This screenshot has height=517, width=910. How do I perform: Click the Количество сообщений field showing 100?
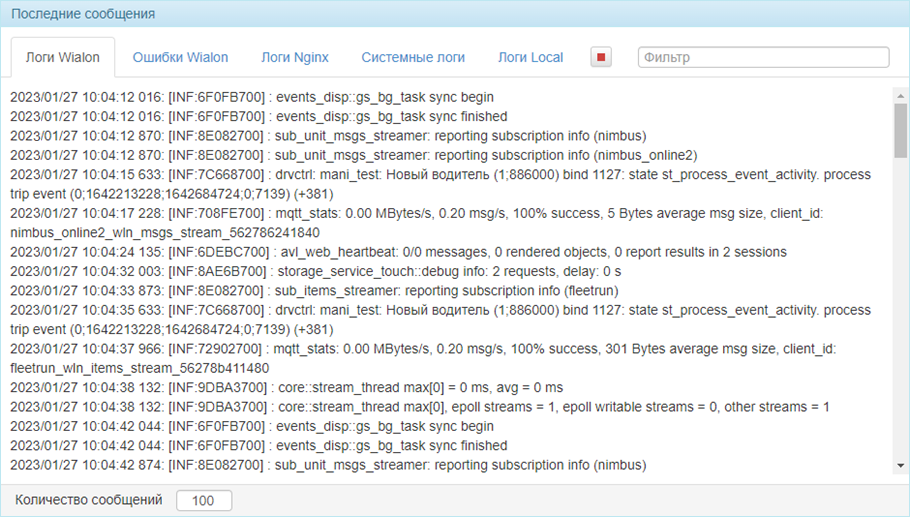(x=204, y=500)
